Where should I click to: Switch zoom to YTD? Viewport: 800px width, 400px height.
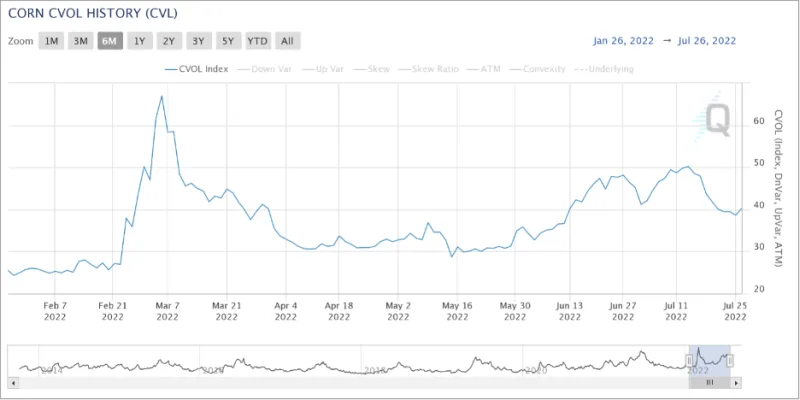coord(257,41)
